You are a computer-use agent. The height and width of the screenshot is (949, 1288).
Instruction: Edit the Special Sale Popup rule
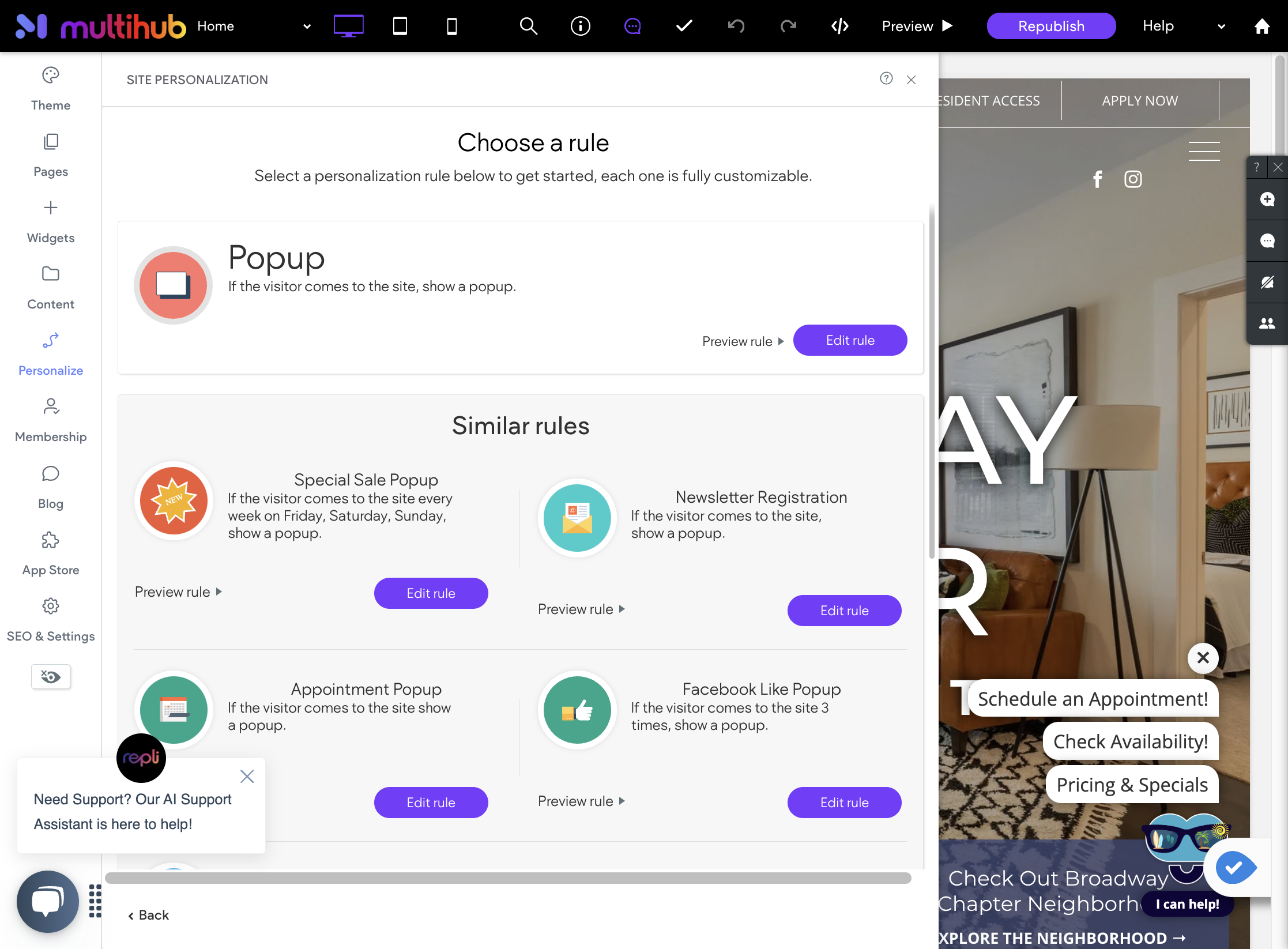coord(431,593)
